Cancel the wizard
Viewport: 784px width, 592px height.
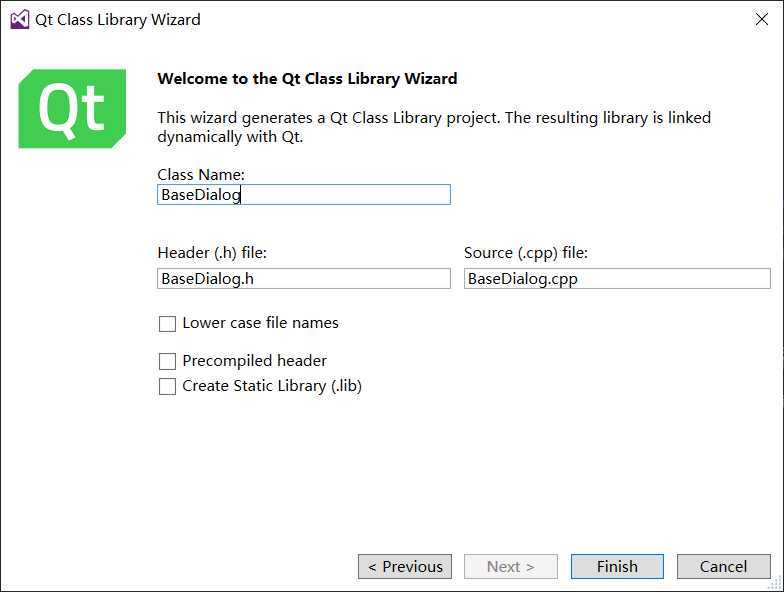click(x=724, y=566)
